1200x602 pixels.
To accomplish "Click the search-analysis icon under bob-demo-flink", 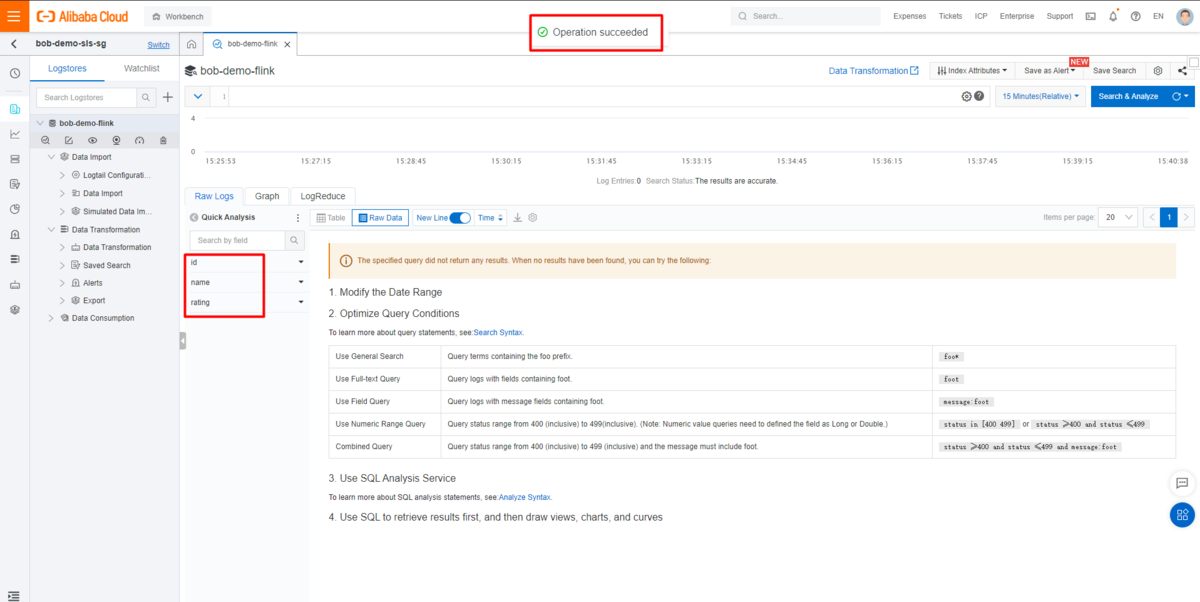I will coord(46,140).
